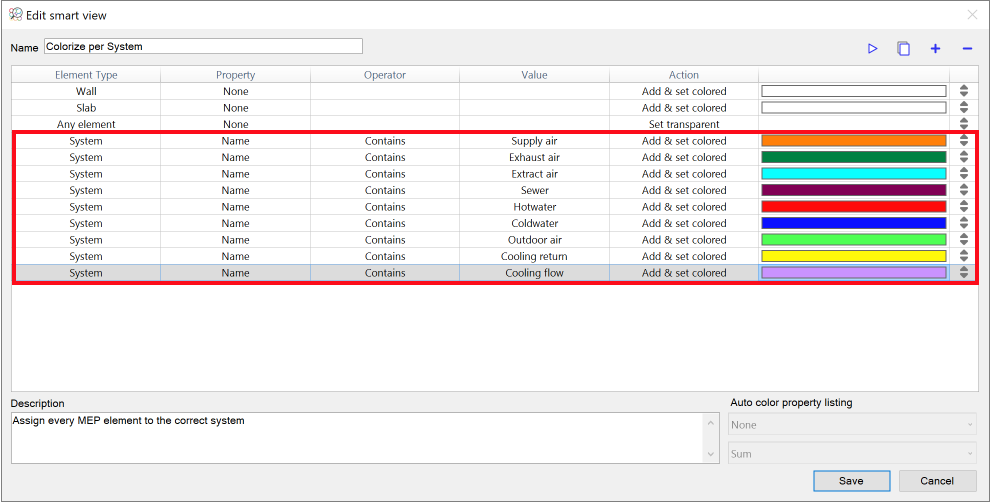Click the reorder arrows on Exhaust air row

tap(963, 157)
